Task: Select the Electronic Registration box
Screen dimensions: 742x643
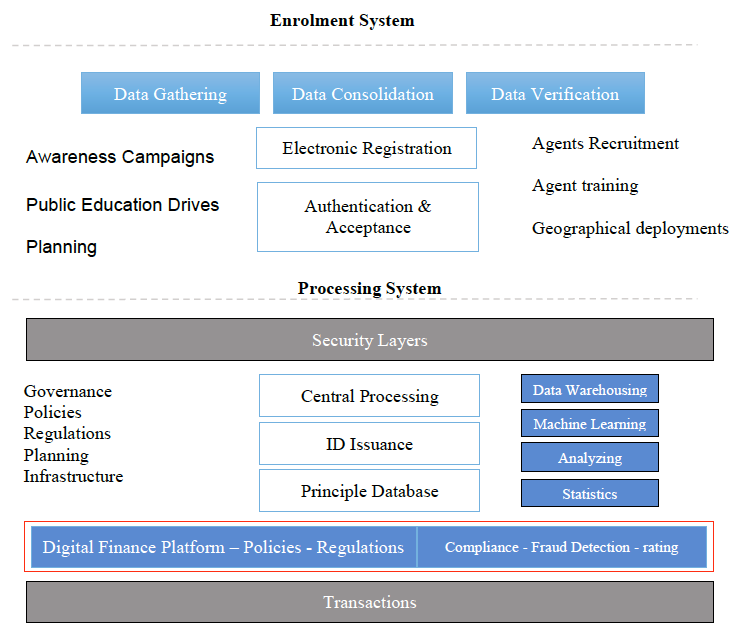Action: [367, 148]
